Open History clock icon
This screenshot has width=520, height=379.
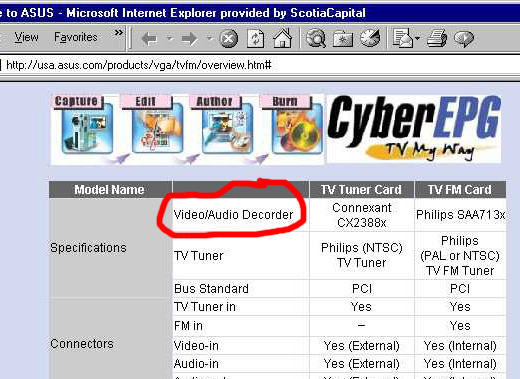tap(370, 38)
